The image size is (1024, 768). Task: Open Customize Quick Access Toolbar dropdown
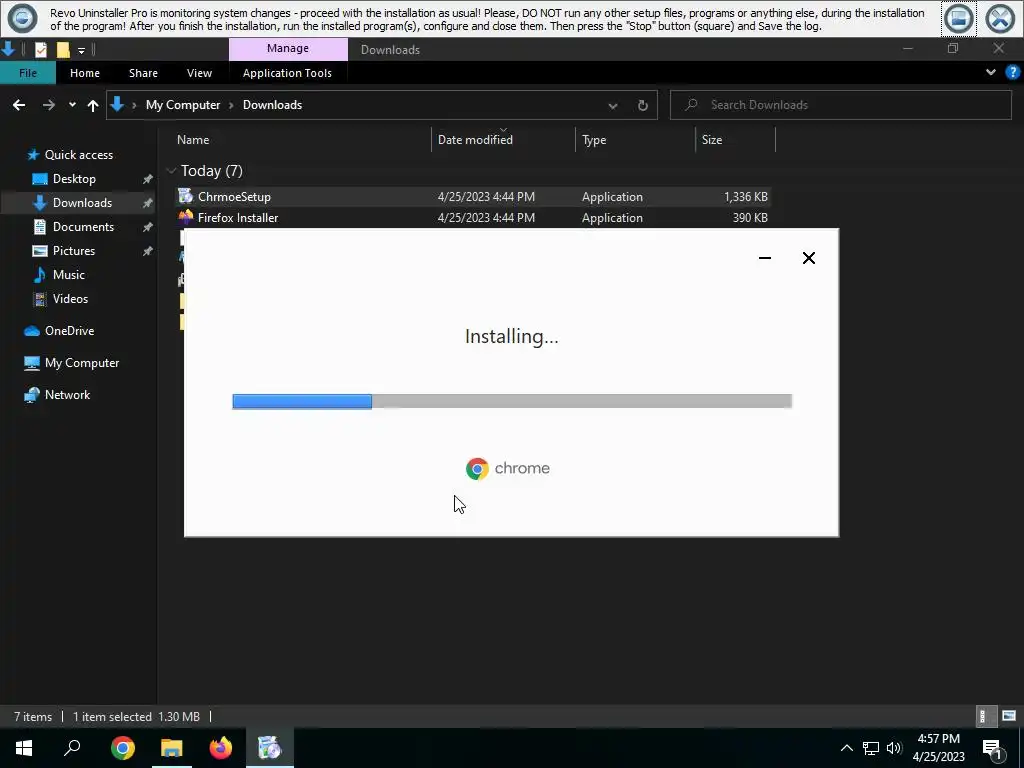click(81, 50)
